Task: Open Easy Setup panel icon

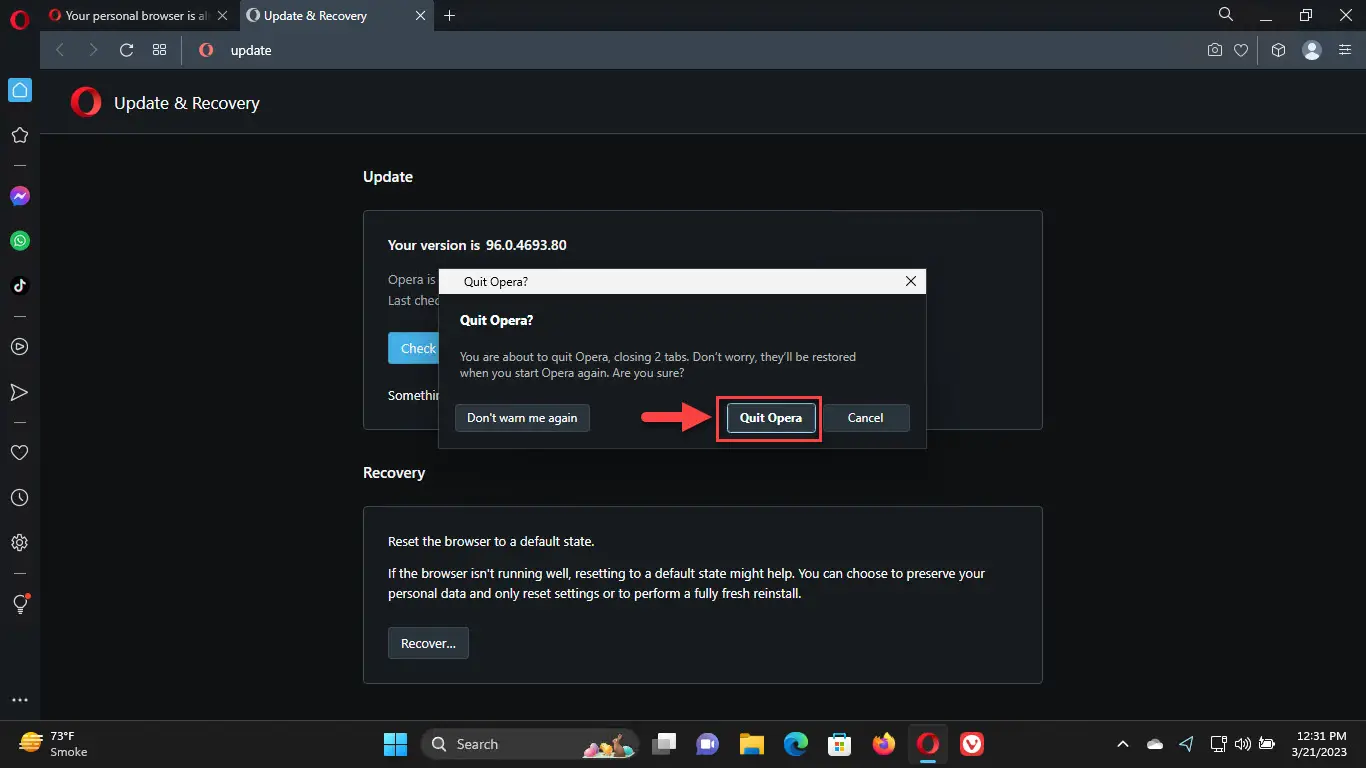Action: (1344, 50)
